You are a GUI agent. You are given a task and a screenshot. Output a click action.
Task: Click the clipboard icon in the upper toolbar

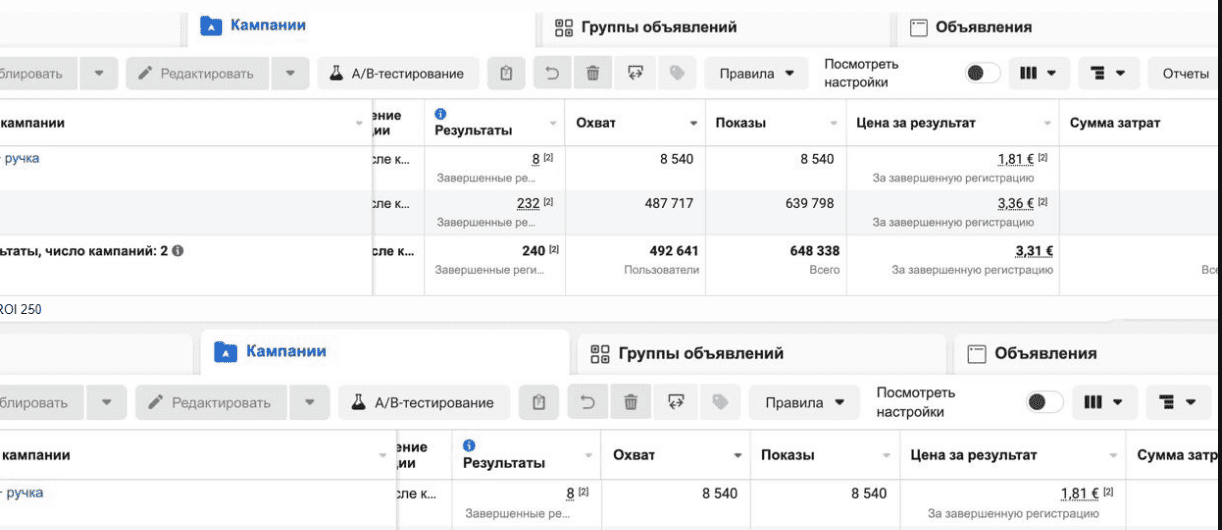507,73
